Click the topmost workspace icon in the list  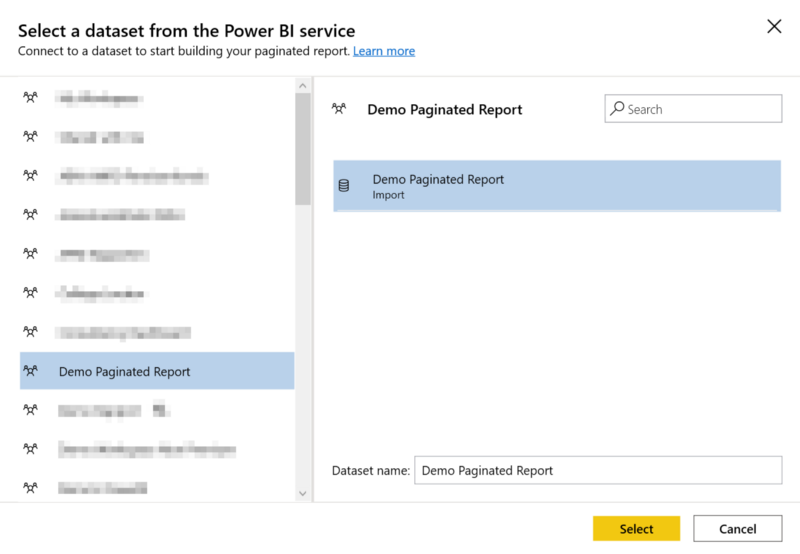30,97
